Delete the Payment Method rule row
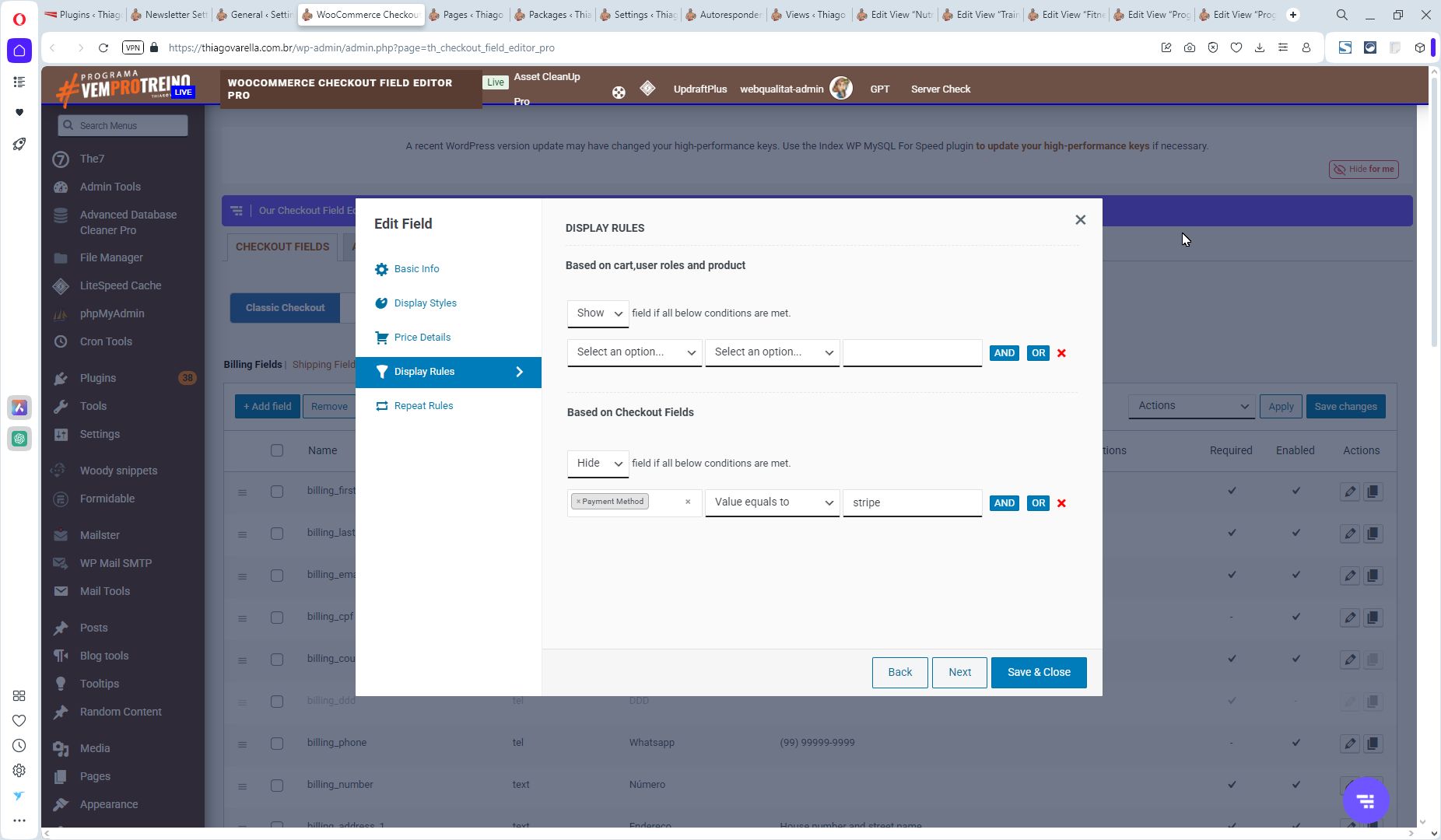Screen dimensions: 1441x840 tap(1061, 503)
